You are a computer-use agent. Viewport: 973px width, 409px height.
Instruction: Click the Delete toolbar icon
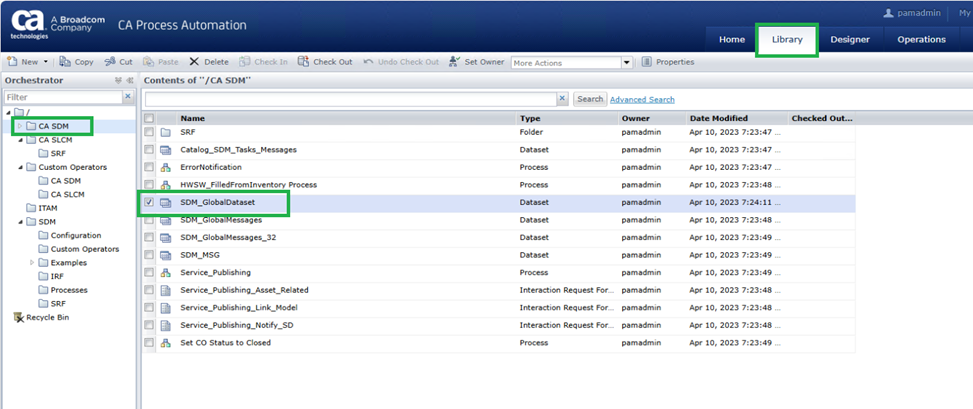tap(194, 62)
